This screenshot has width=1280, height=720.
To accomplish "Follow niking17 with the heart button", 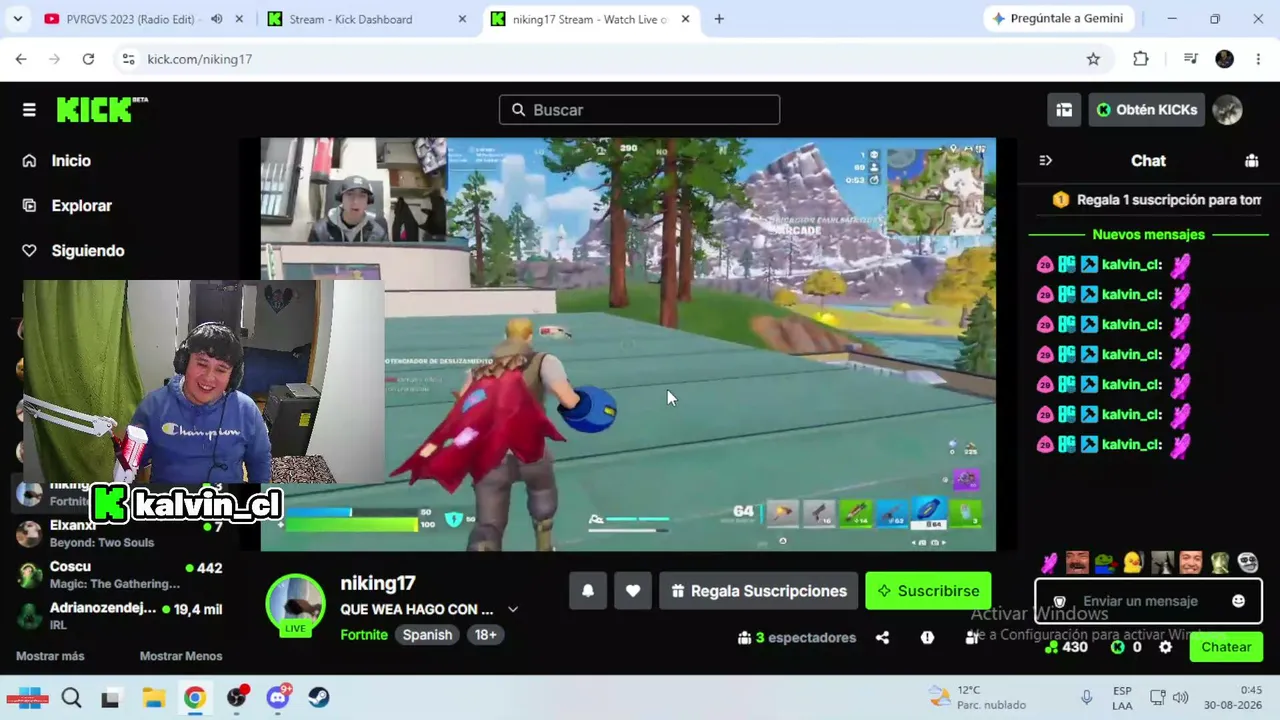I will pos(633,591).
